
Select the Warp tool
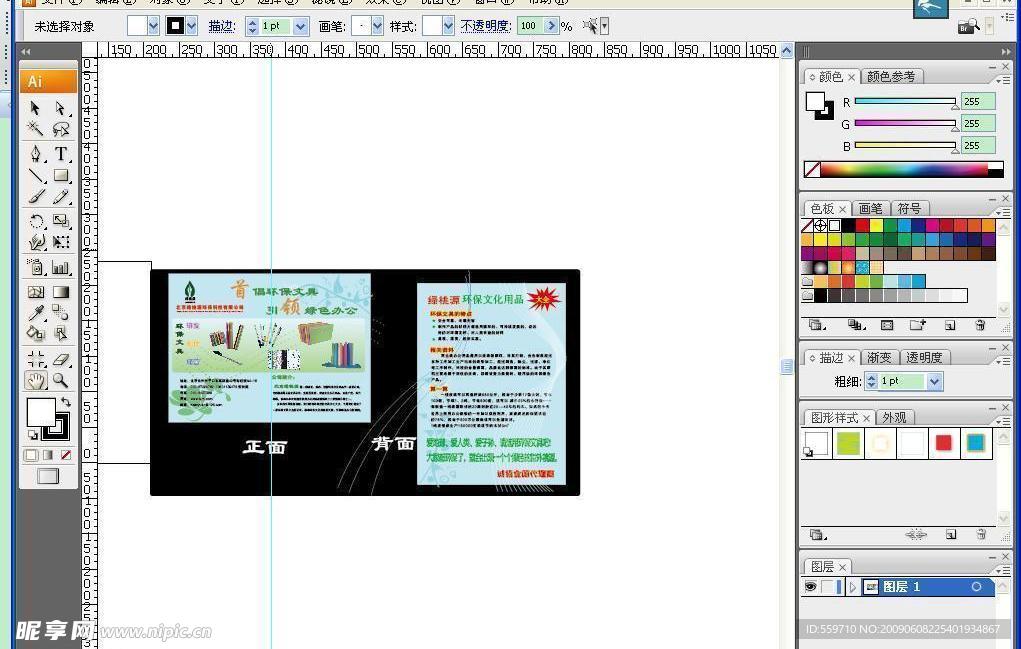[36, 242]
